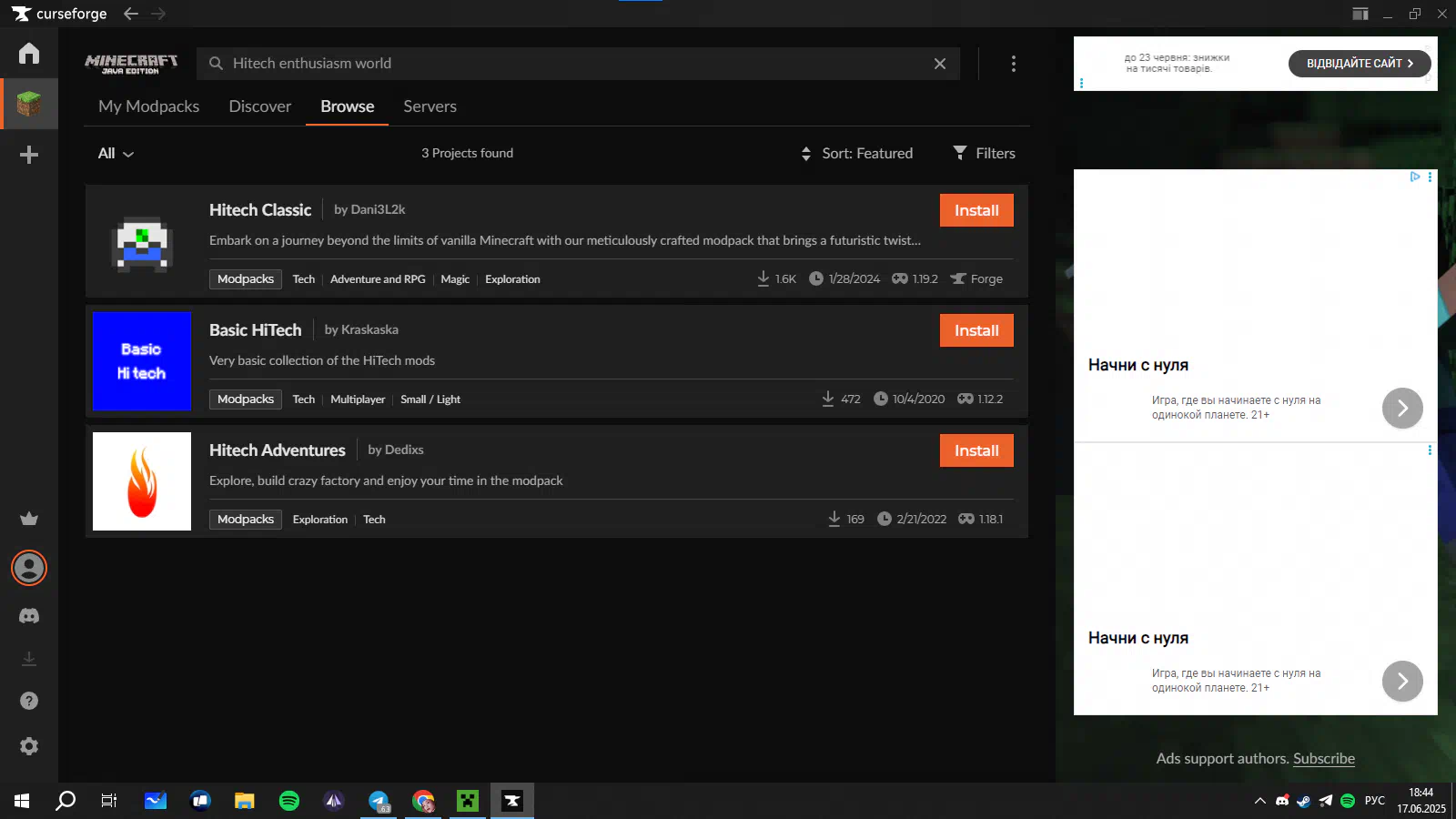1456x819 pixels.
Task: Click Exploration tag on Hitech Adventures
Action: click(320, 520)
